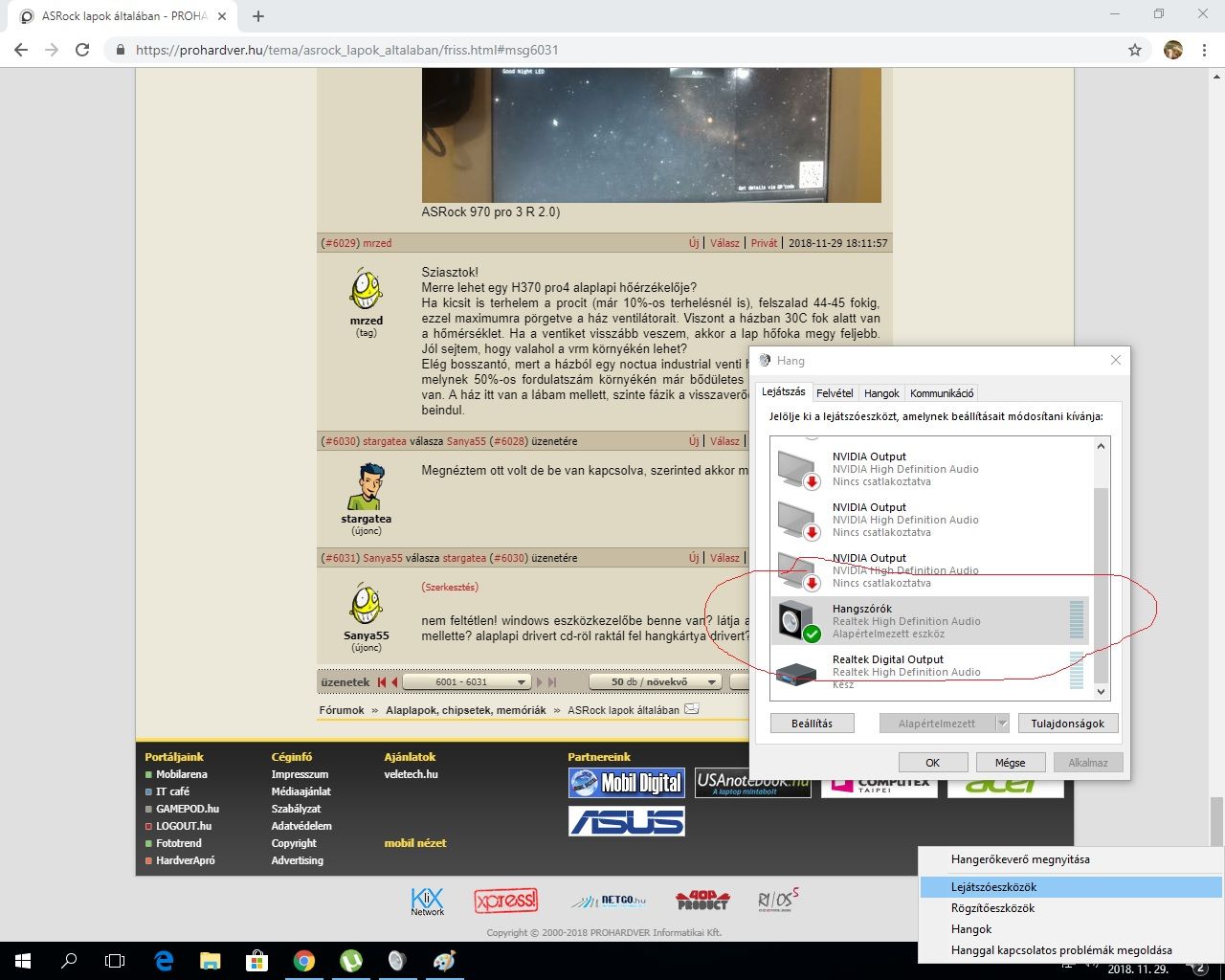Open the Adatvédelem footer link
Image resolution: width=1225 pixels, height=980 pixels.
[301, 826]
